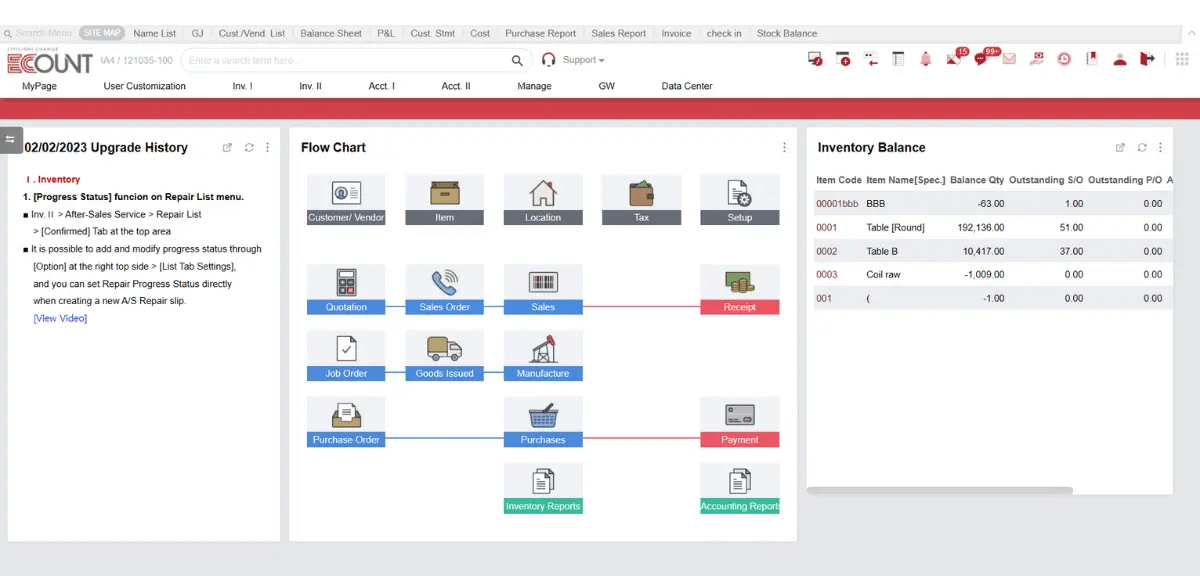Open the Job Order checklist icon
This screenshot has width=1200, height=576.
pos(346,356)
